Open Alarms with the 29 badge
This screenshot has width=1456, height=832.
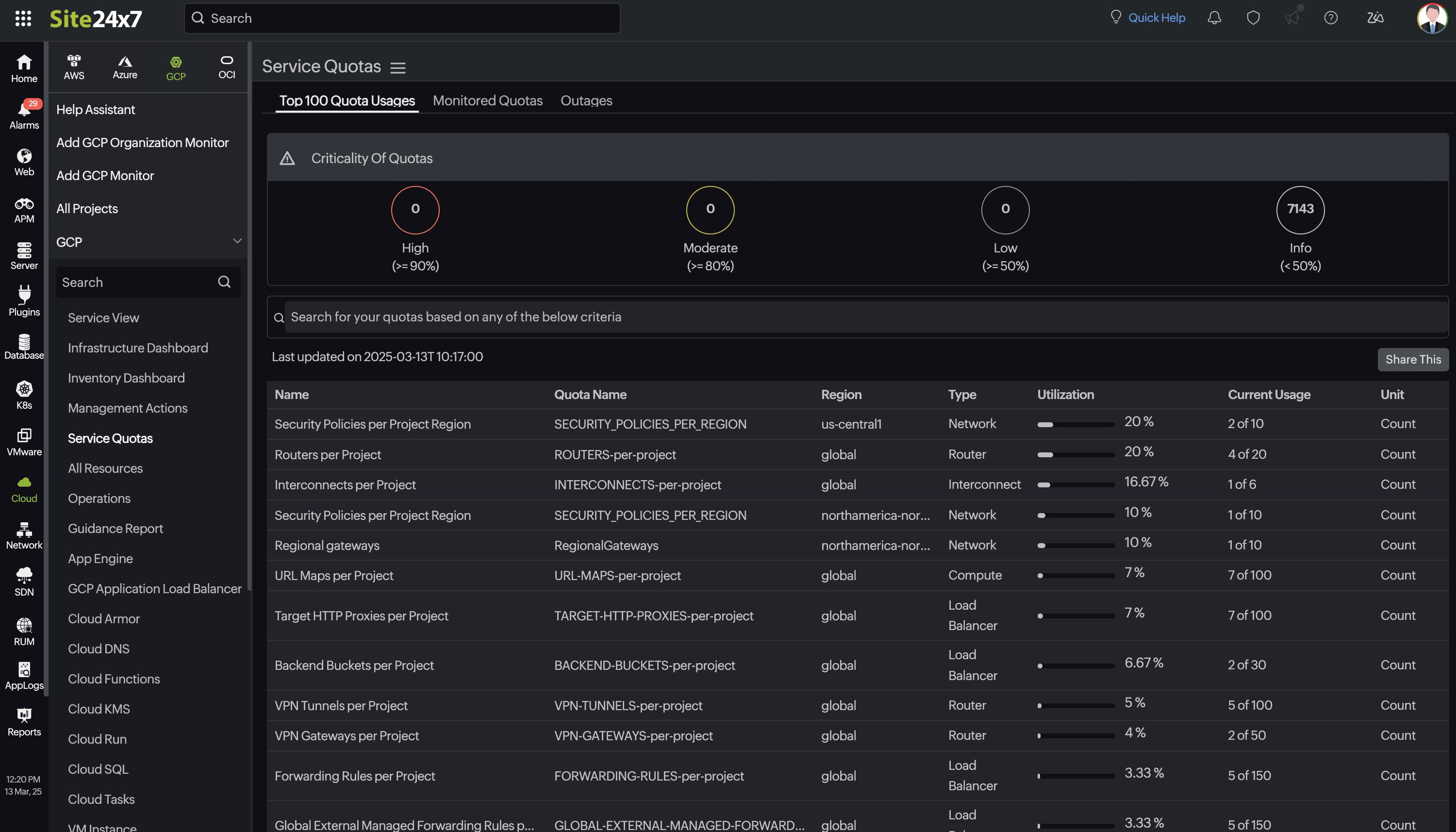point(24,115)
